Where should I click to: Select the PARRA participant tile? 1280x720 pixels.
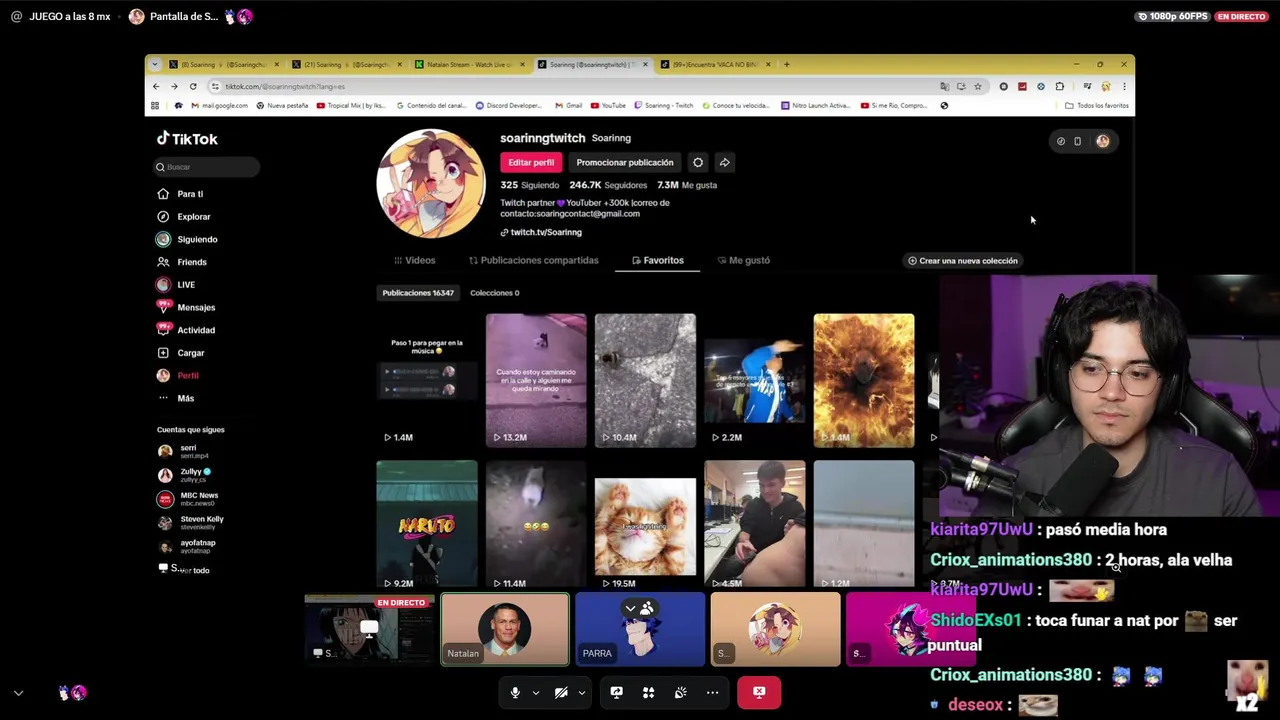(640, 629)
